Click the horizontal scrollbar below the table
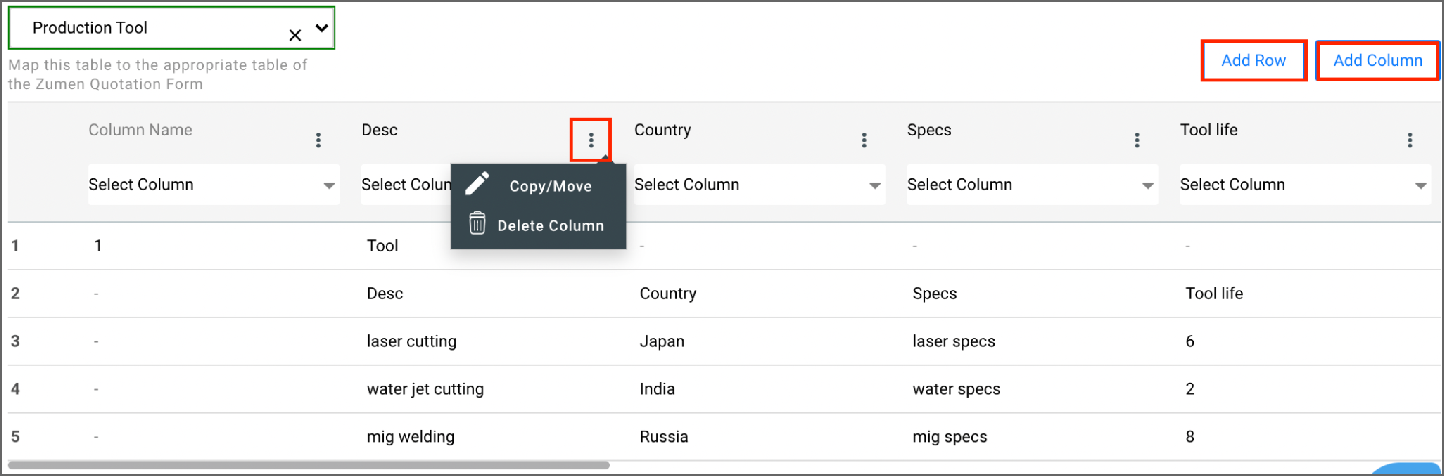This screenshot has height=476, width=1444. [308, 465]
